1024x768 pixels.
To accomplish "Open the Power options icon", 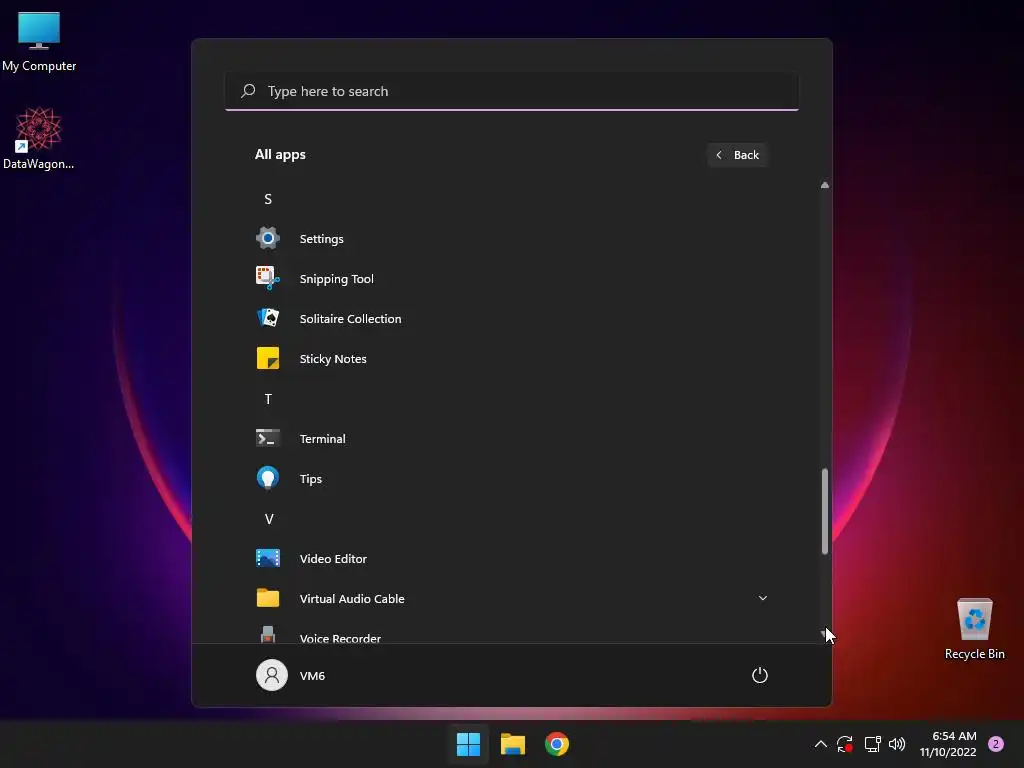I will [x=760, y=675].
